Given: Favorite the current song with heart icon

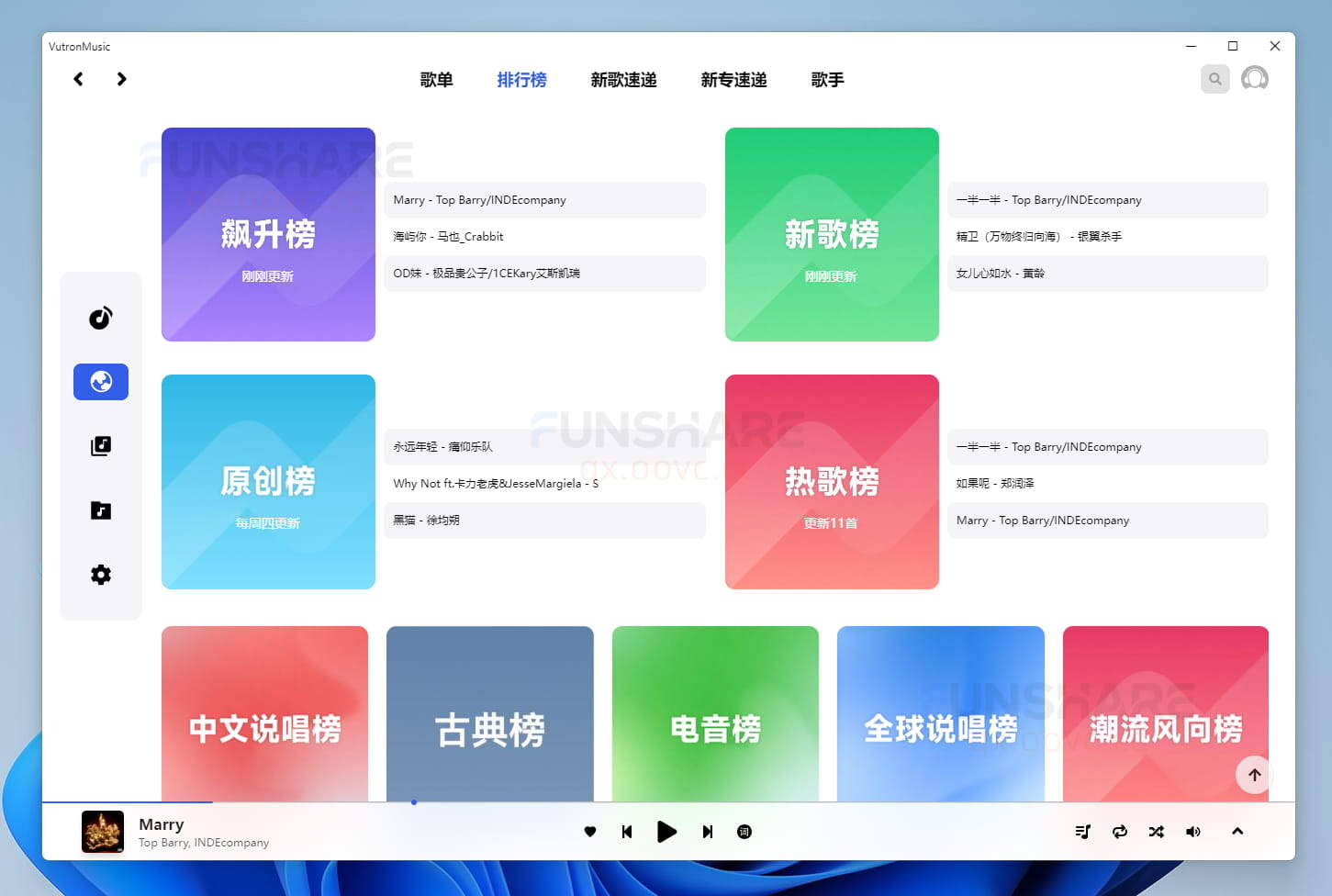Looking at the screenshot, I should coord(590,832).
